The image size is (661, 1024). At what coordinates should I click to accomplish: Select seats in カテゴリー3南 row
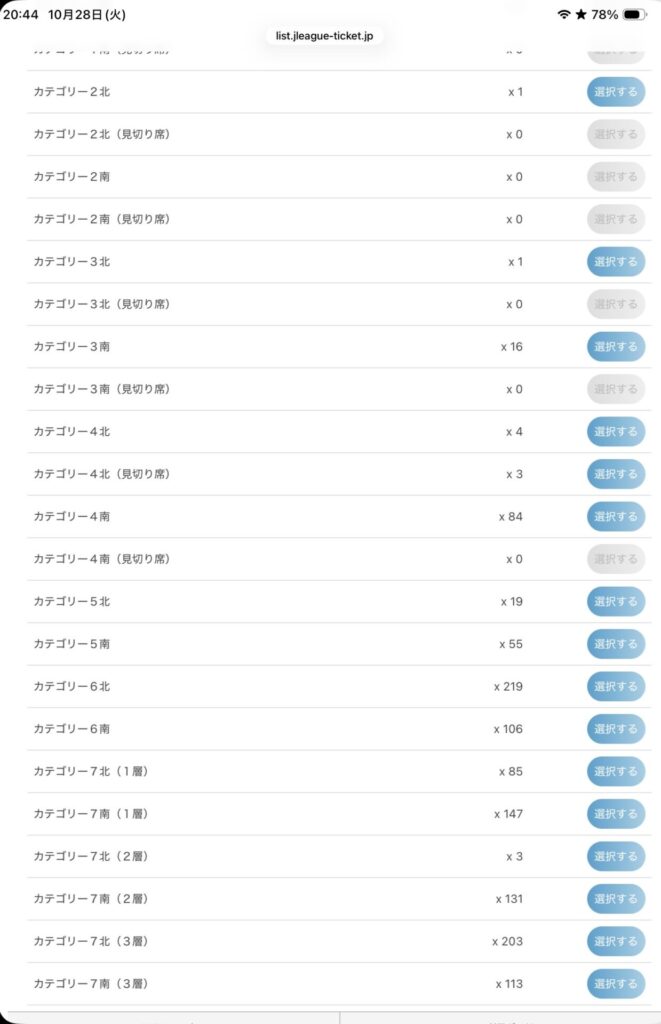point(615,347)
